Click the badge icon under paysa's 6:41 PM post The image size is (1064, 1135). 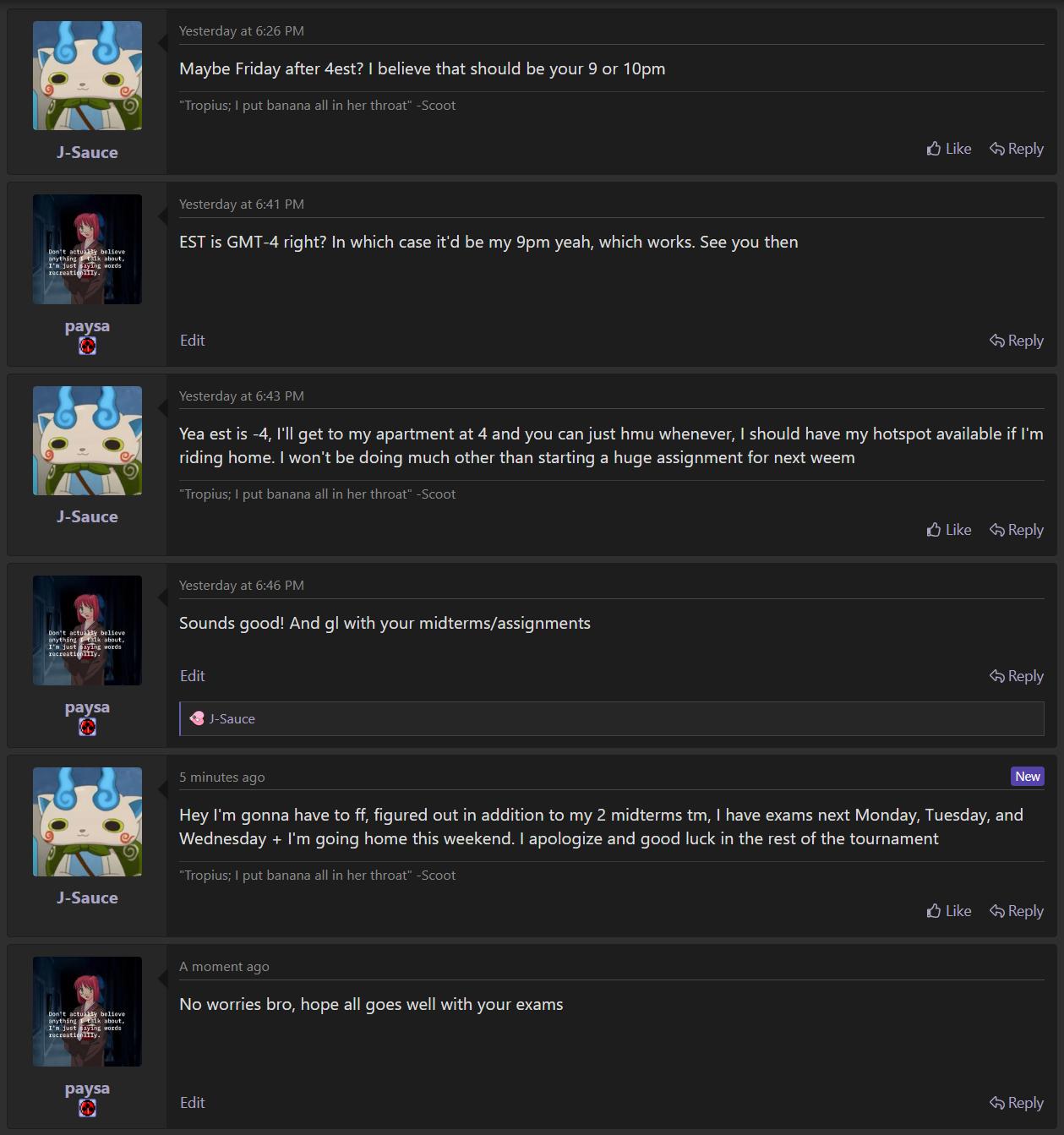pos(87,346)
